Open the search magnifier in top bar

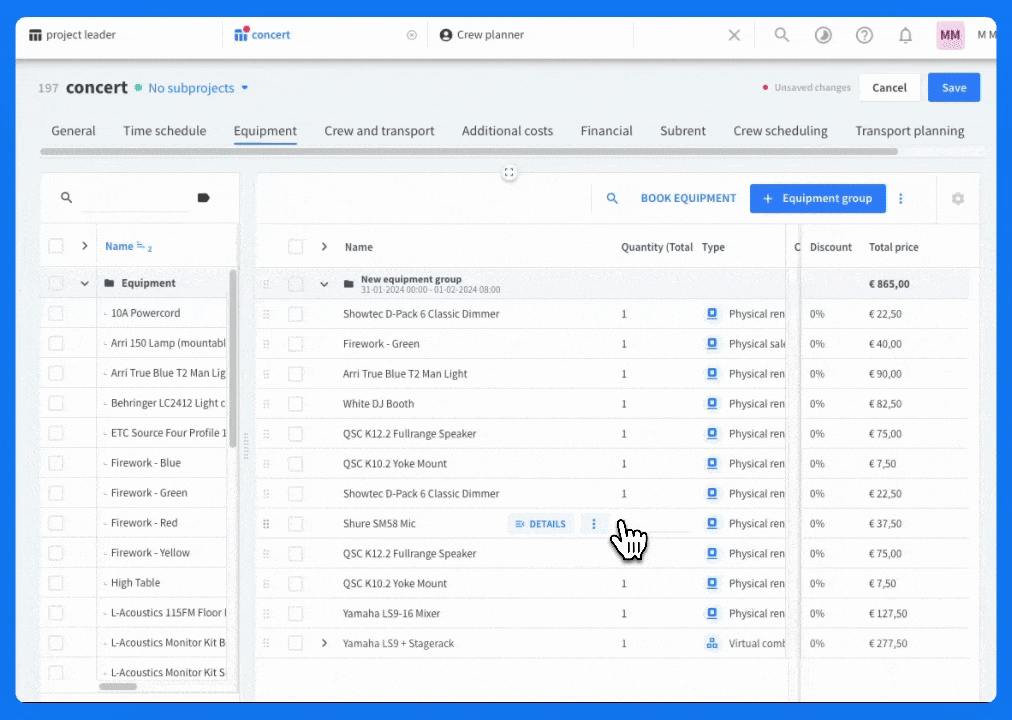(x=782, y=35)
